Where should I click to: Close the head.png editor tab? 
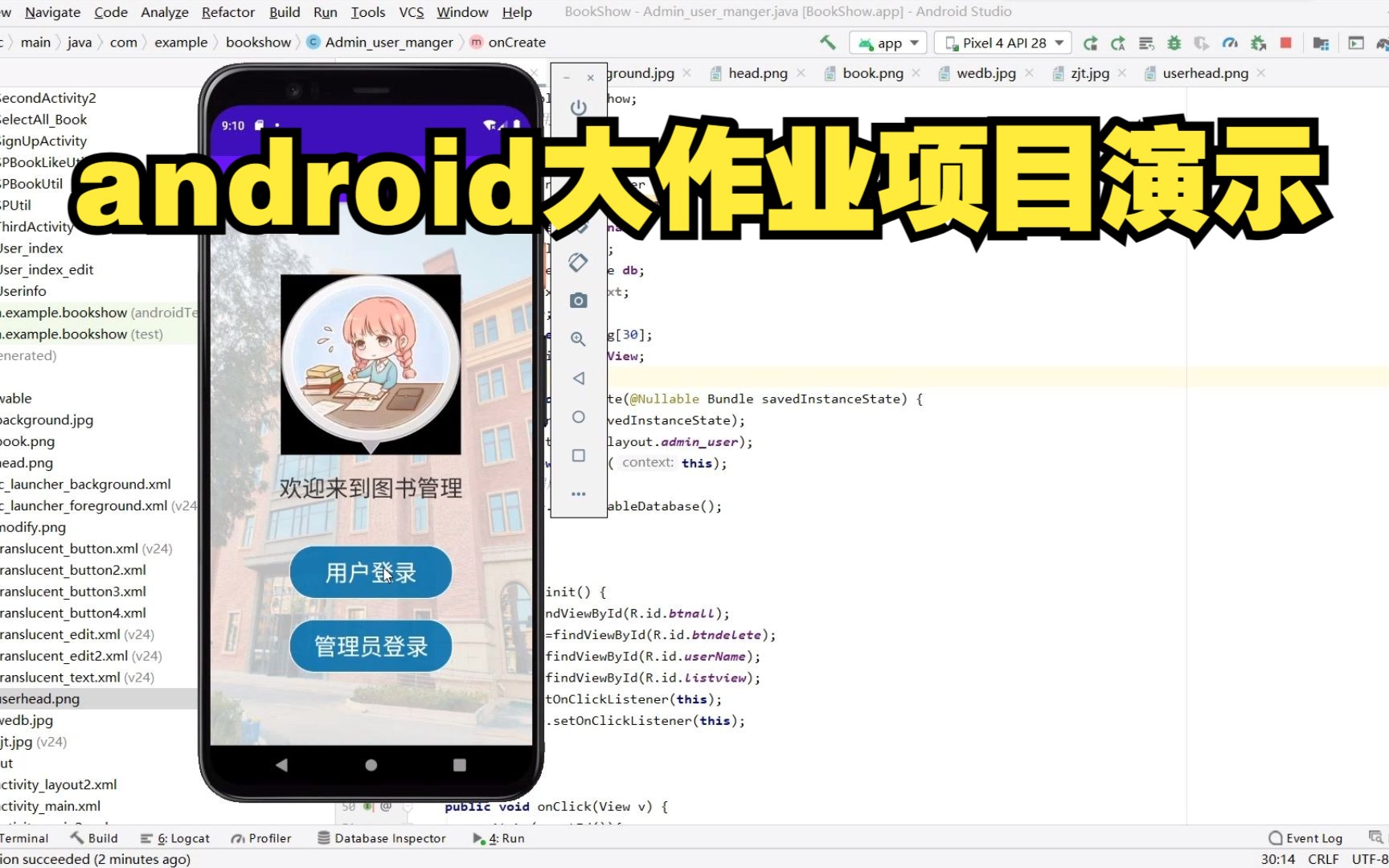click(801, 73)
